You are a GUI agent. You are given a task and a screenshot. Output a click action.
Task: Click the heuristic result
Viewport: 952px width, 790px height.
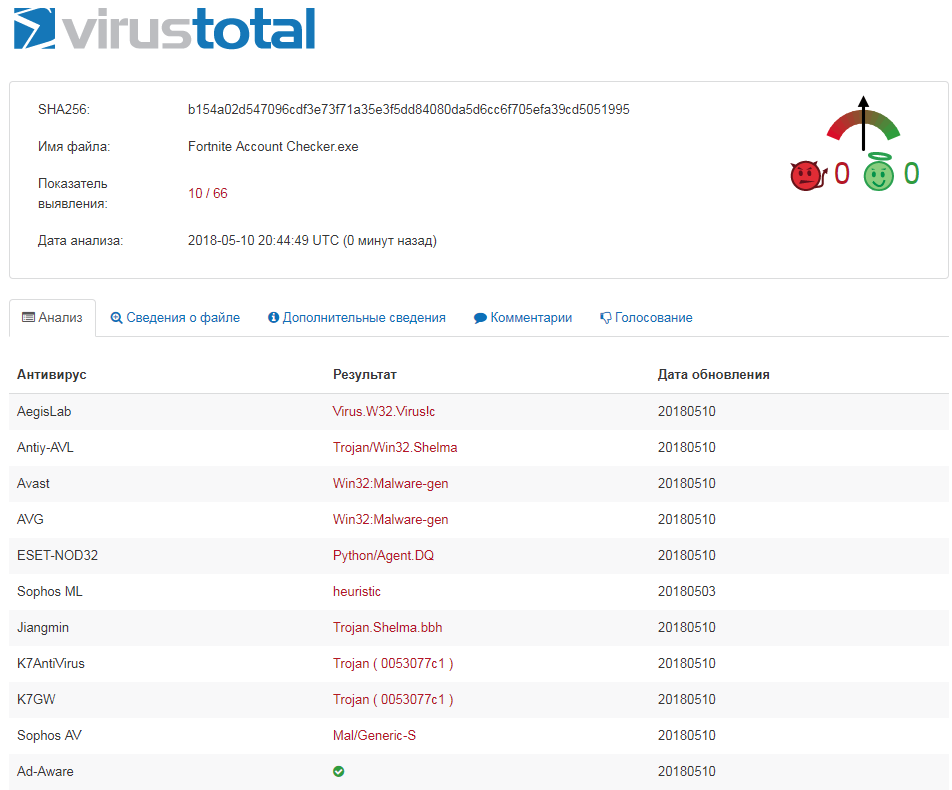pos(356,591)
